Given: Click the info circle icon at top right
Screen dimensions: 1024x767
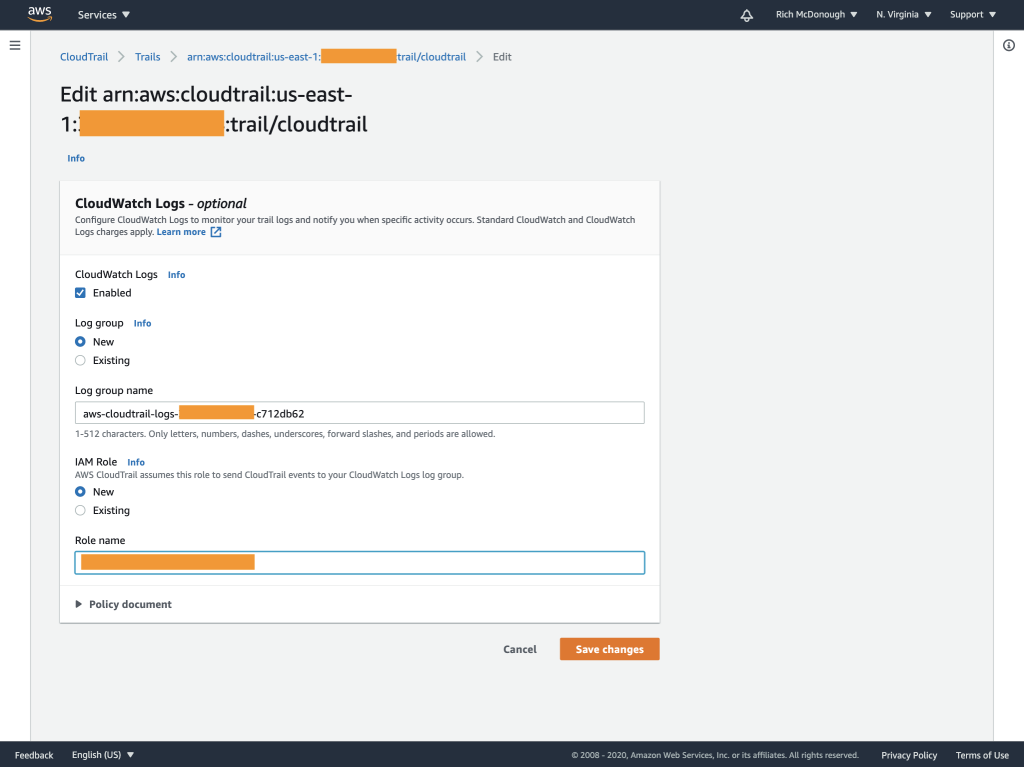Looking at the screenshot, I should pos(1009,44).
